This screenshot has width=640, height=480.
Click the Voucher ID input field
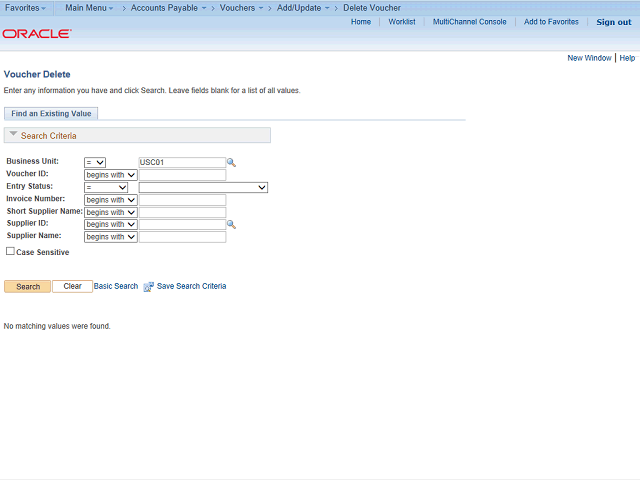click(x=182, y=175)
